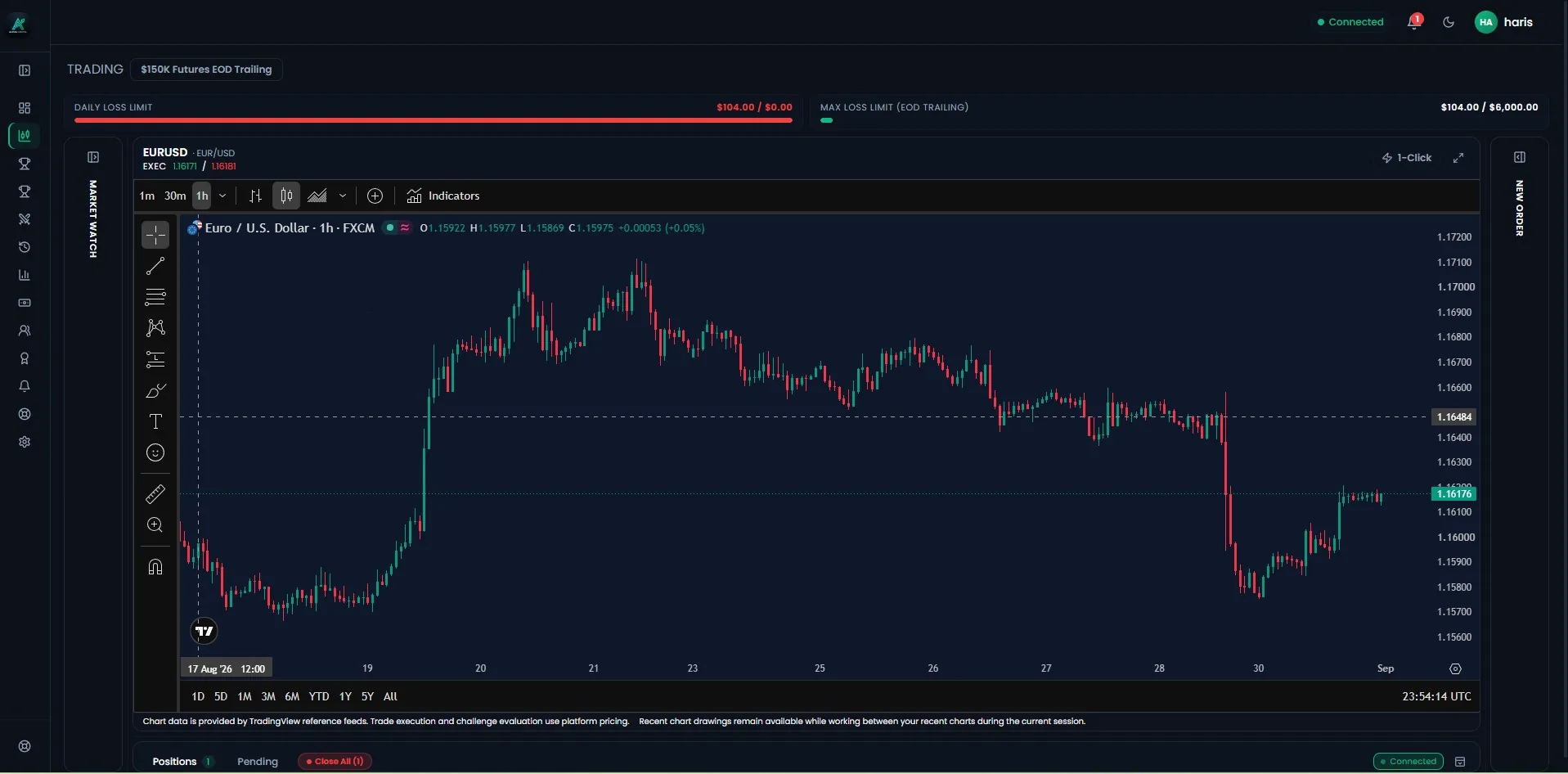Open the notifications bell
Screen dimensions: 1568x774
(x=1413, y=22)
